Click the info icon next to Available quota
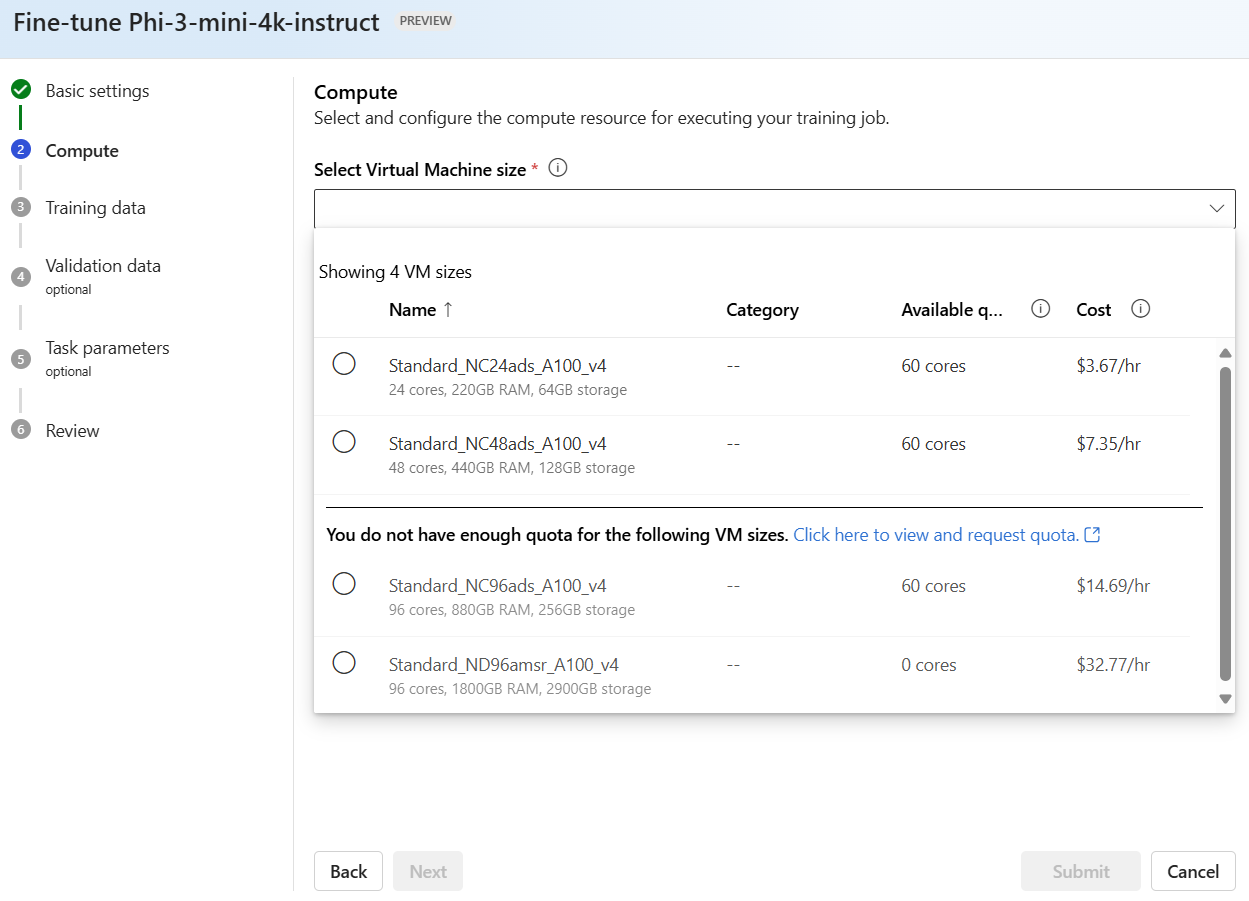The image size is (1249, 901). click(x=1040, y=309)
